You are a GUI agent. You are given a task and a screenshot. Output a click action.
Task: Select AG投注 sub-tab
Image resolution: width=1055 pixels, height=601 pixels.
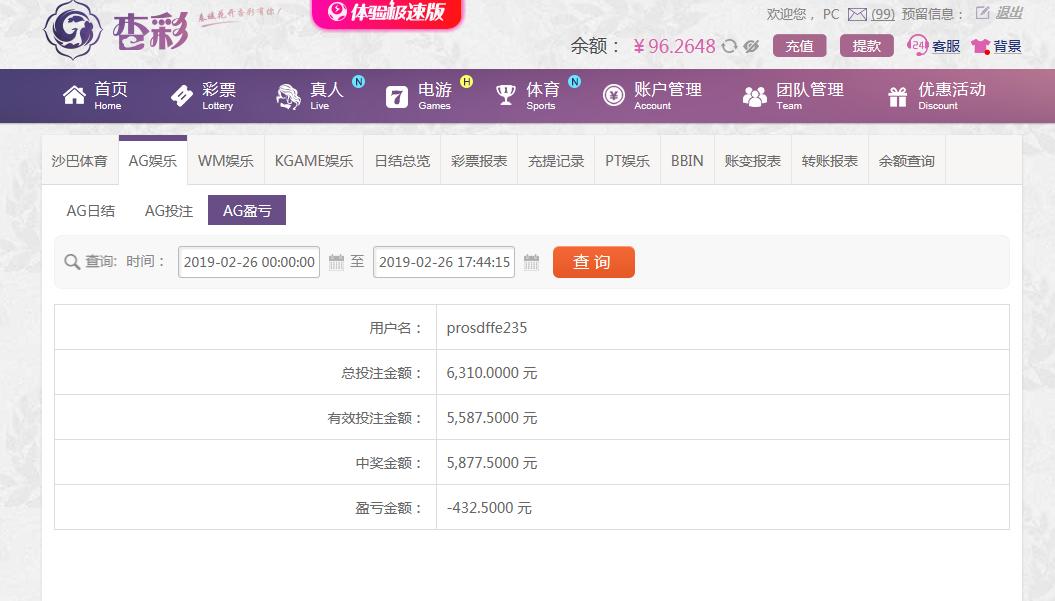point(168,211)
